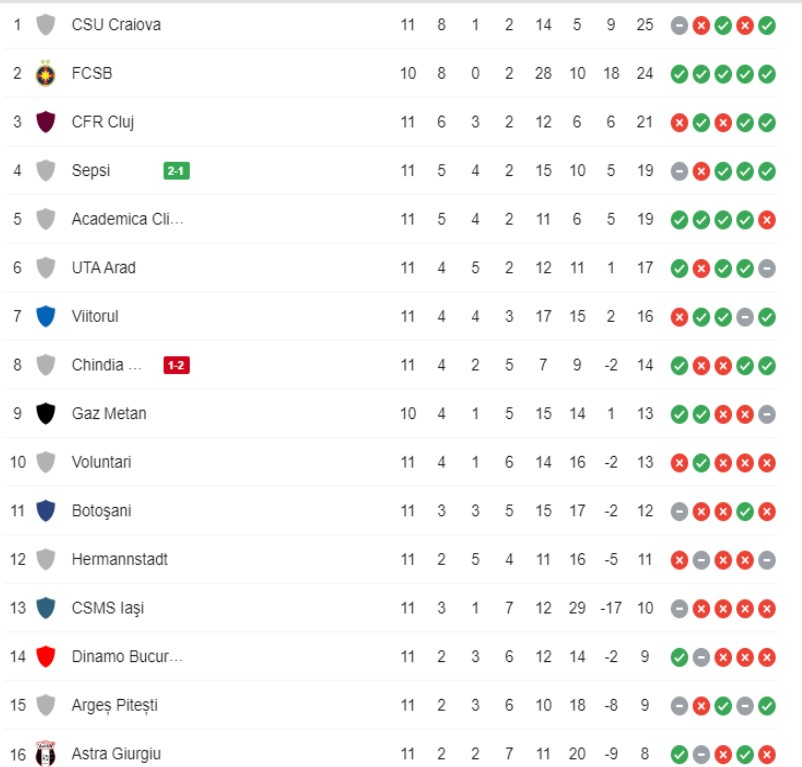
Task: Click the gray draw icon in Viitorul's form
Action: (x=745, y=316)
